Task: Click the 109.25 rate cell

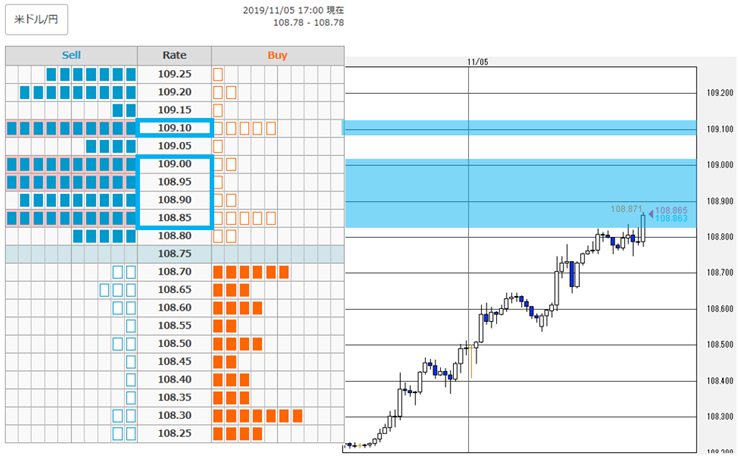Action: click(x=175, y=74)
